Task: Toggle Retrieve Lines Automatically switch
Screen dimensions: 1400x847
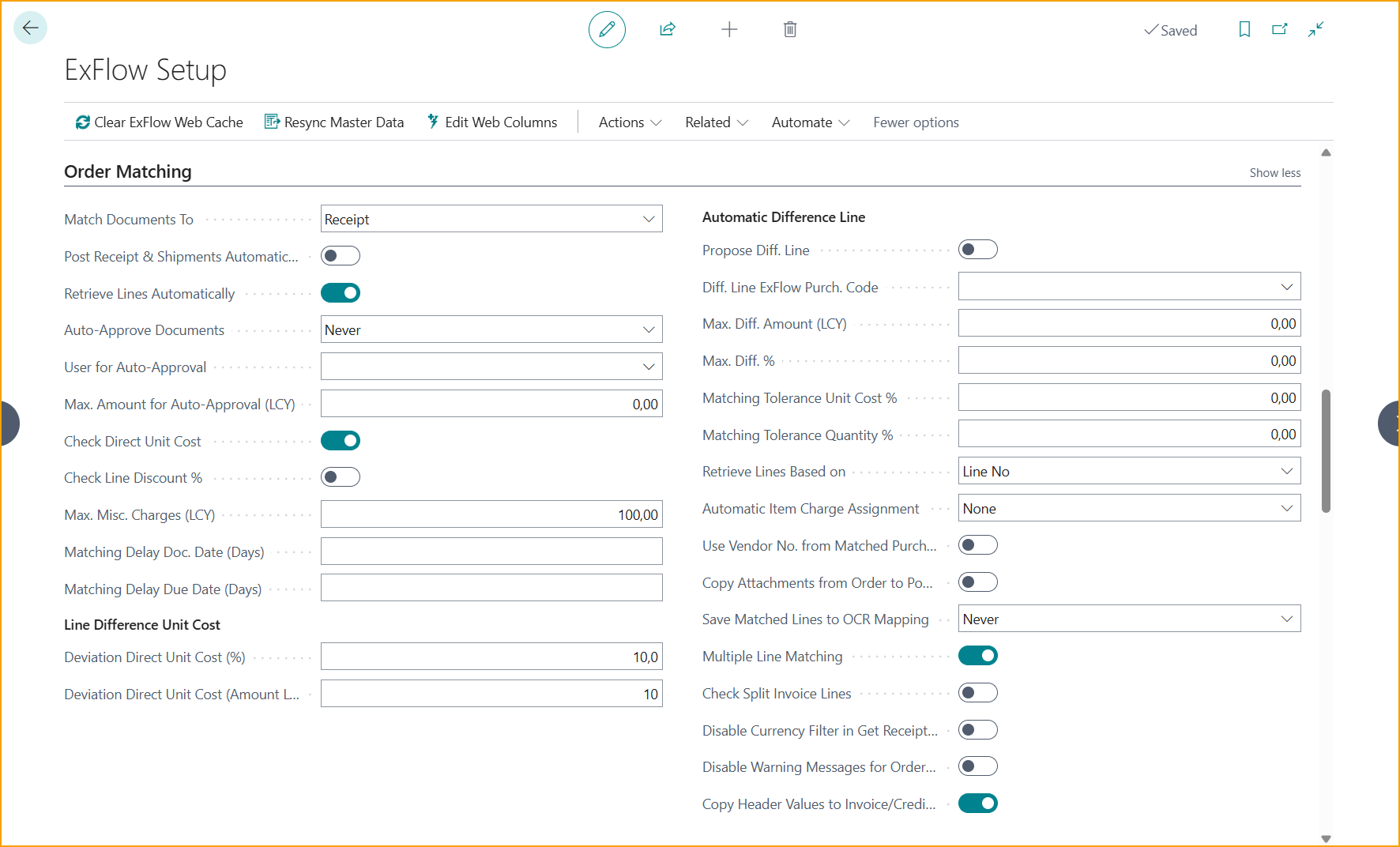Action: (x=341, y=293)
